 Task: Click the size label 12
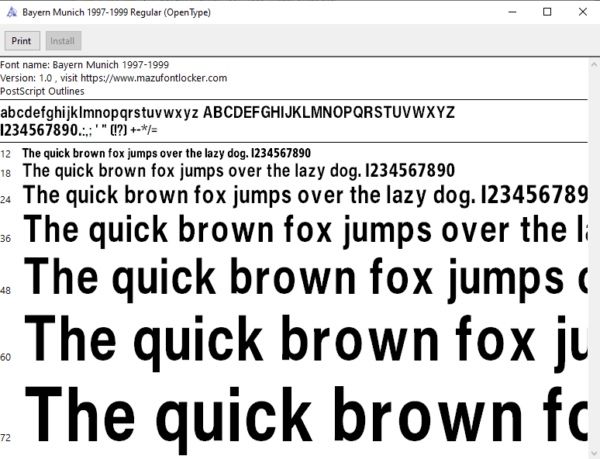(6, 154)
